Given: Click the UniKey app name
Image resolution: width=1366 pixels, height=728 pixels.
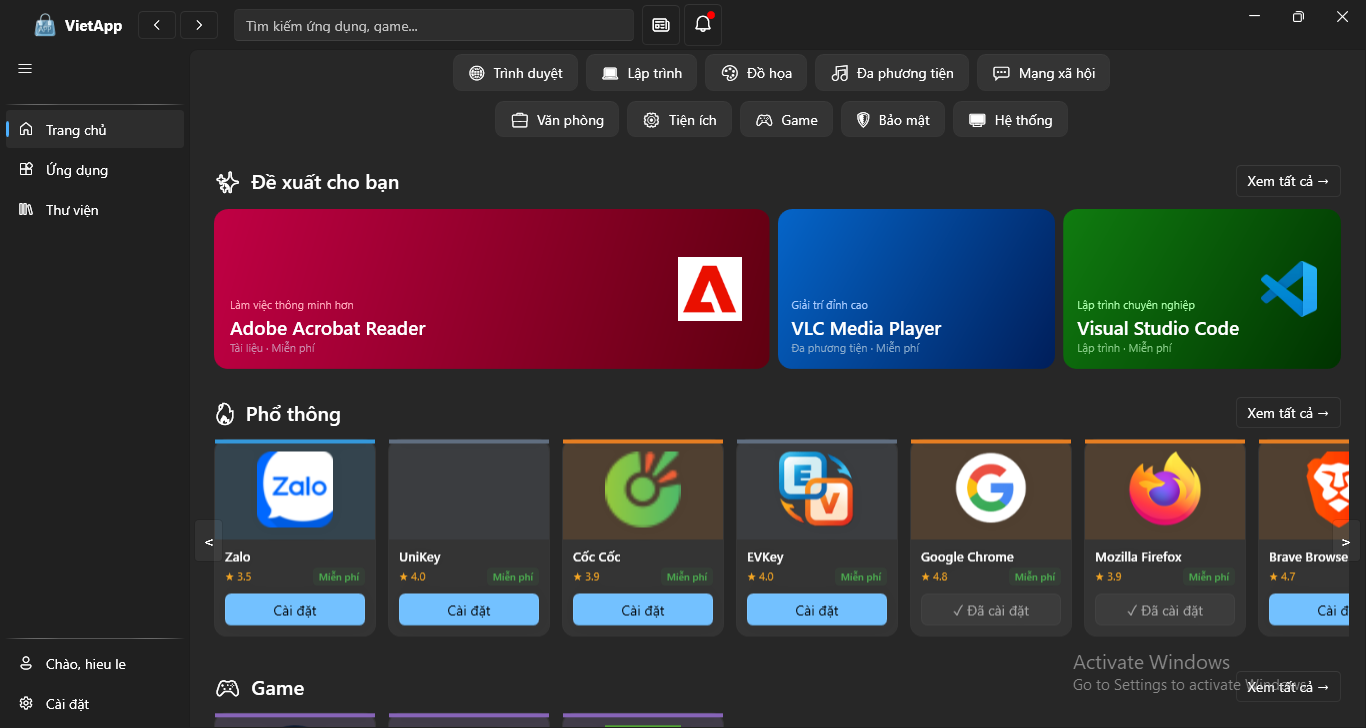Looking at the screenshot, I should coord(420,557).
